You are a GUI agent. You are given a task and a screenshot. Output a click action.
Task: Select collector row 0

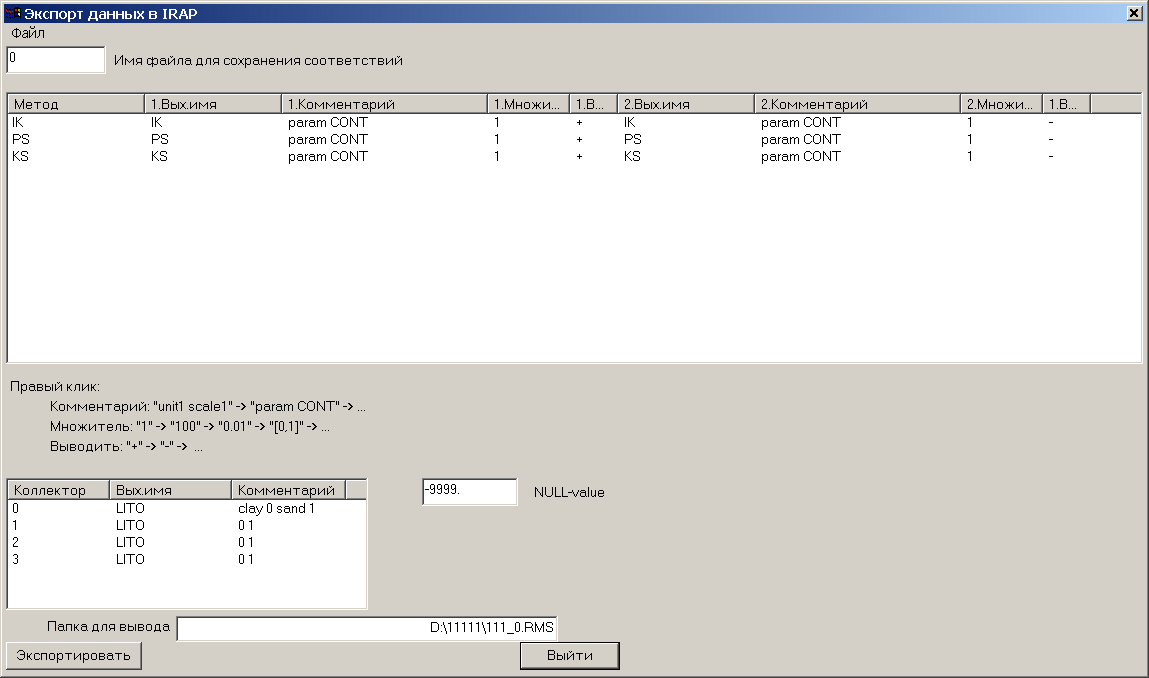point(15,508)
